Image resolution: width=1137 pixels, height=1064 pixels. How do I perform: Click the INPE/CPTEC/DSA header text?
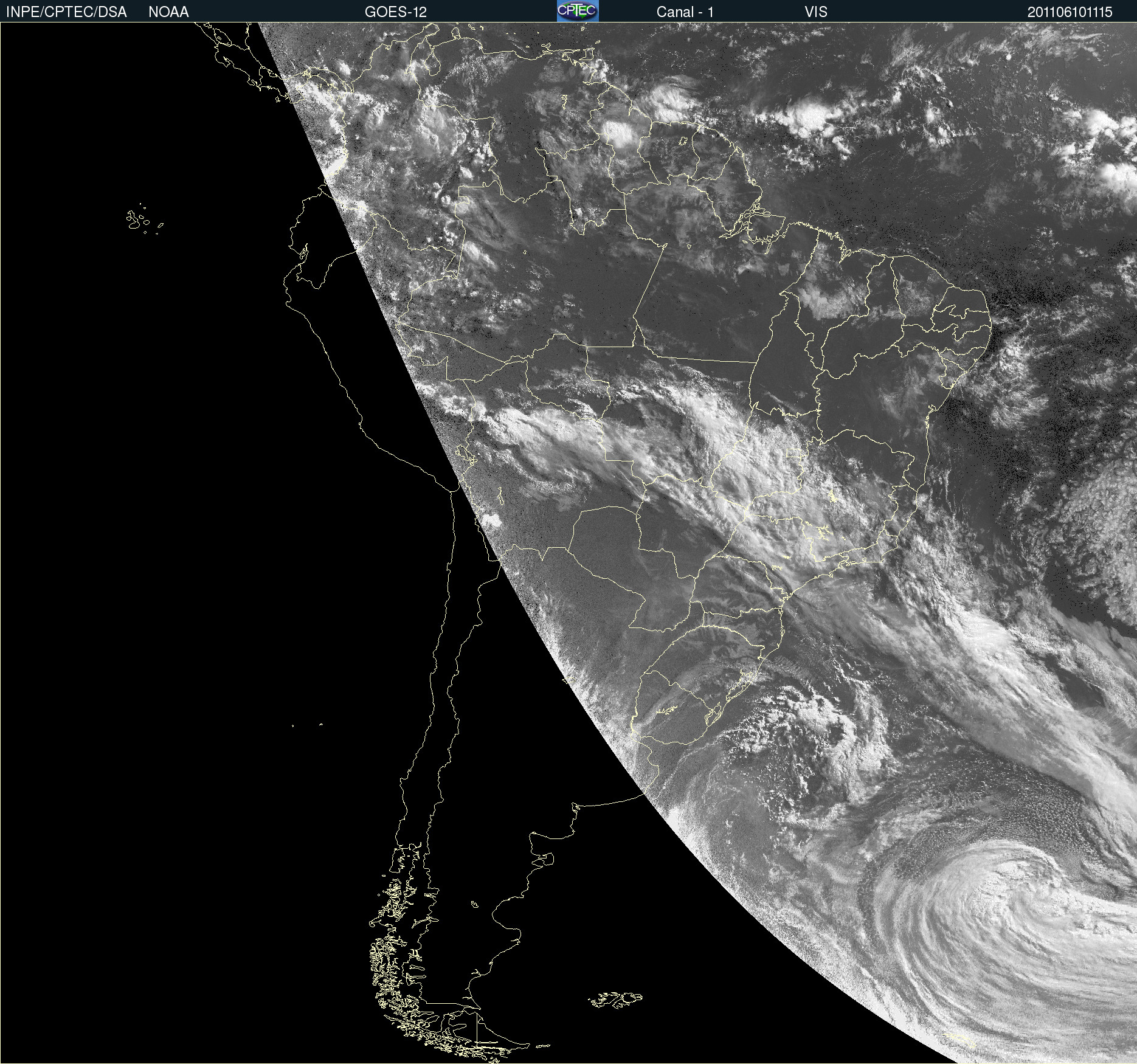pyautogui.click(x=66, y=12)
